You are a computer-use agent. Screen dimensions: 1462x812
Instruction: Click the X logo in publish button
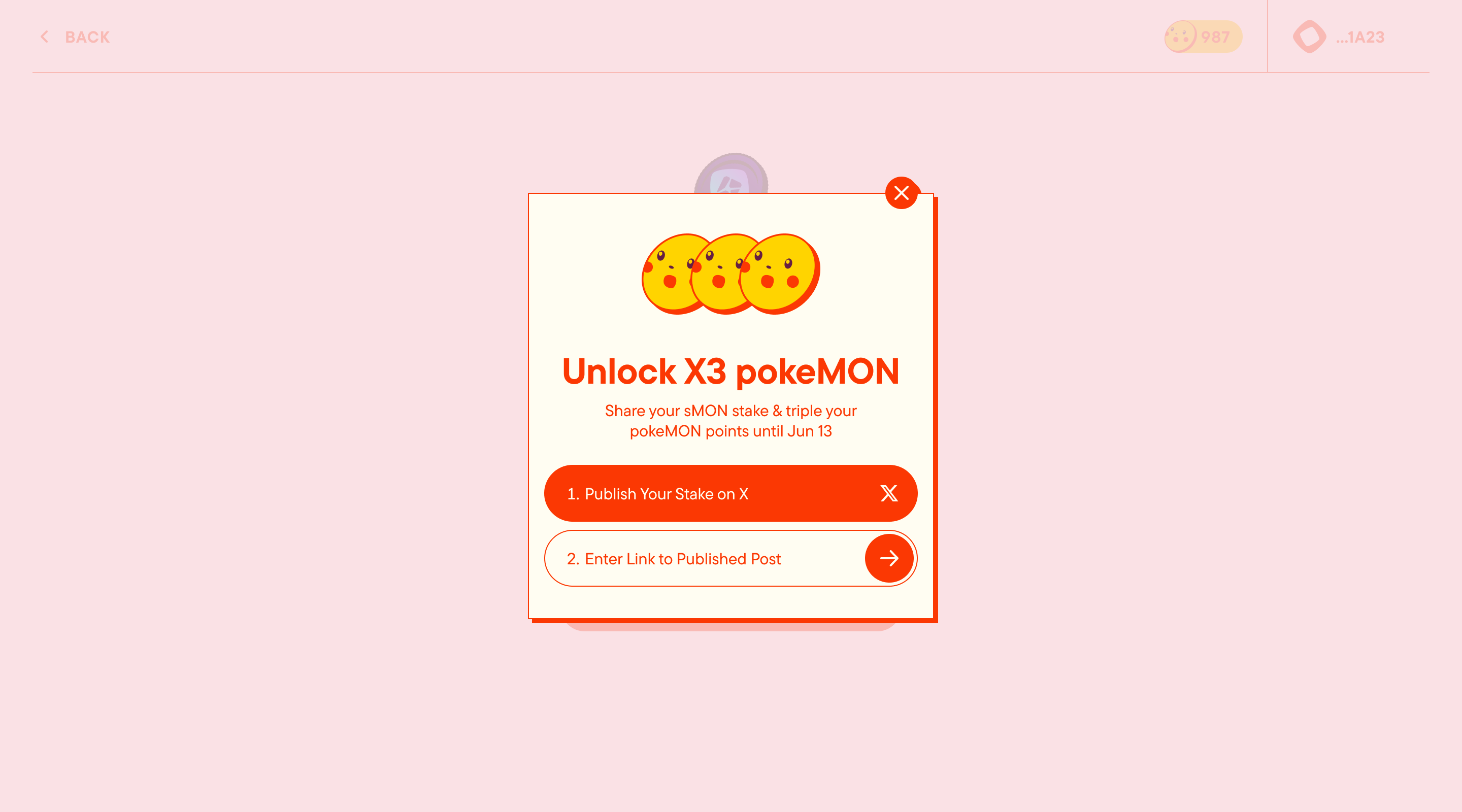889,493
